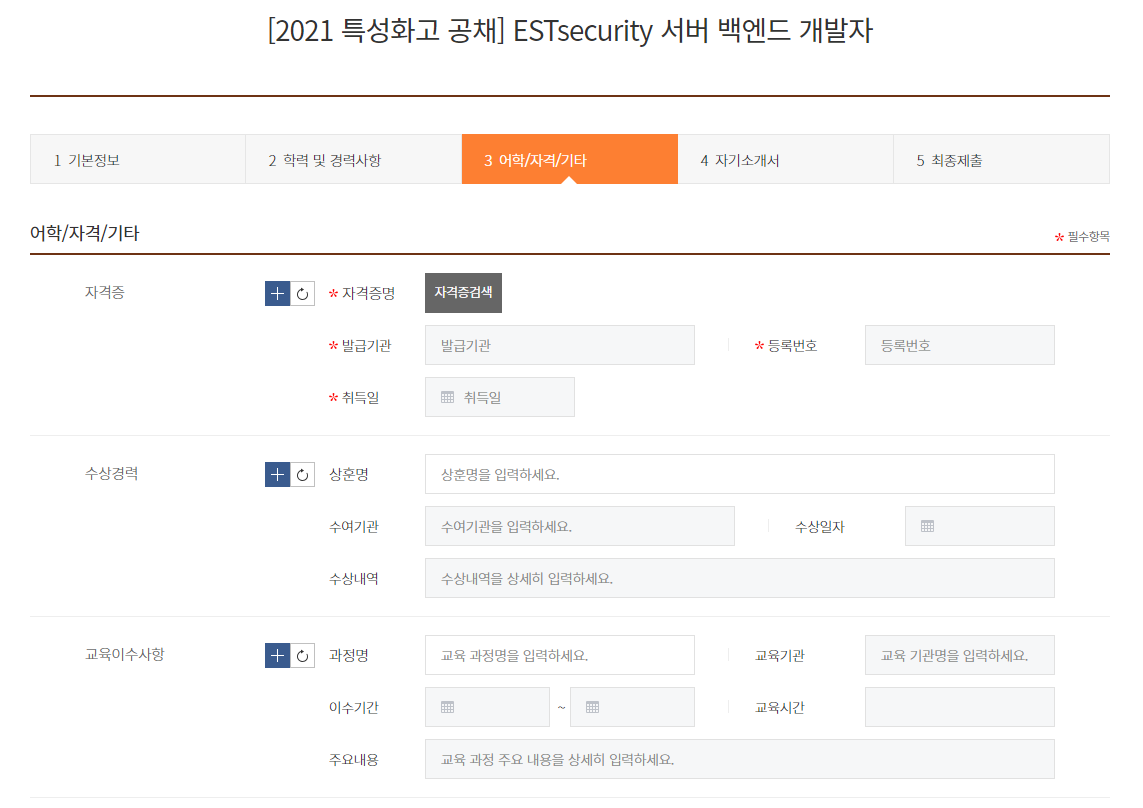Reset the 수상경력 section with refresh icon

pyautogui.click(x=303, y=475)
